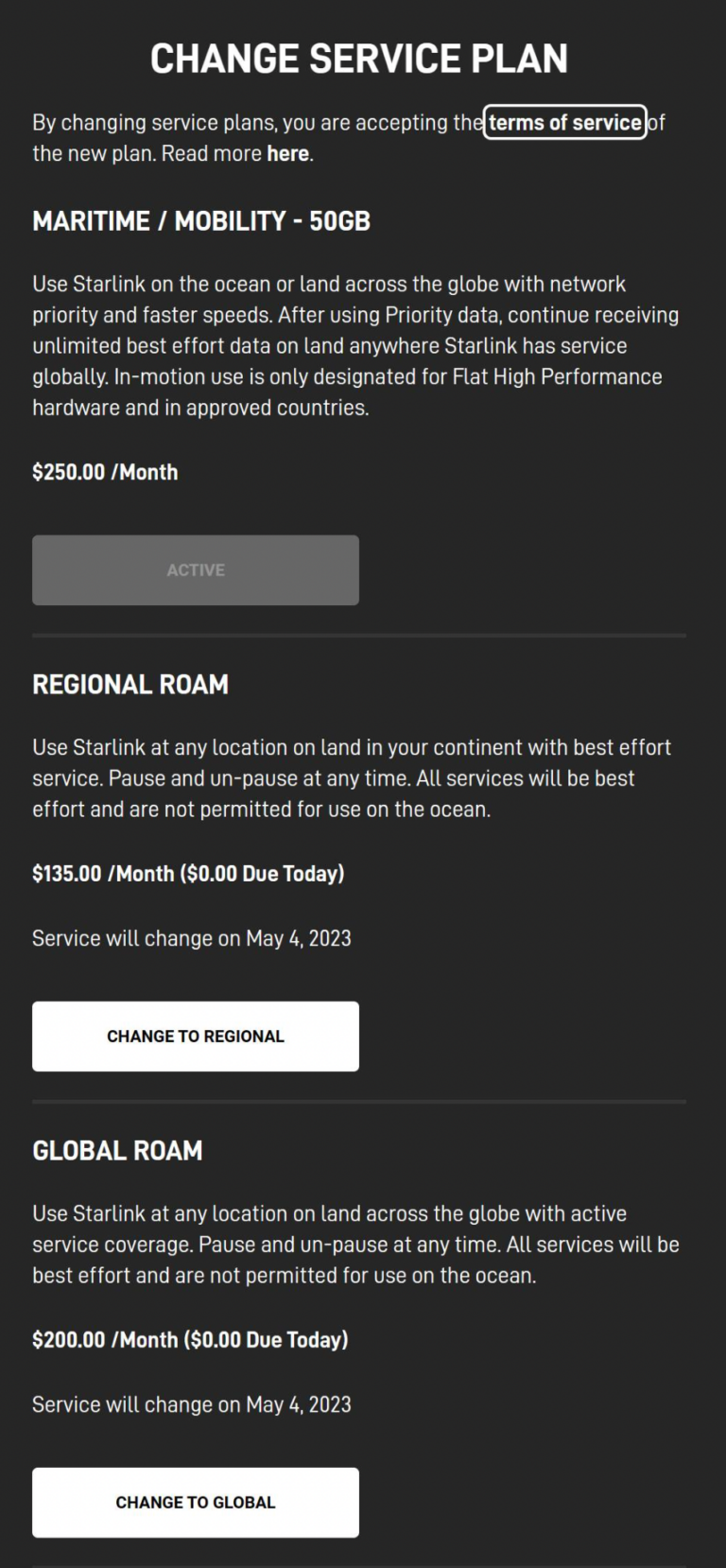Screen dimensions: 726x1568
Task: Click the Maritime plan description paragraph
Action: (354, 345)
